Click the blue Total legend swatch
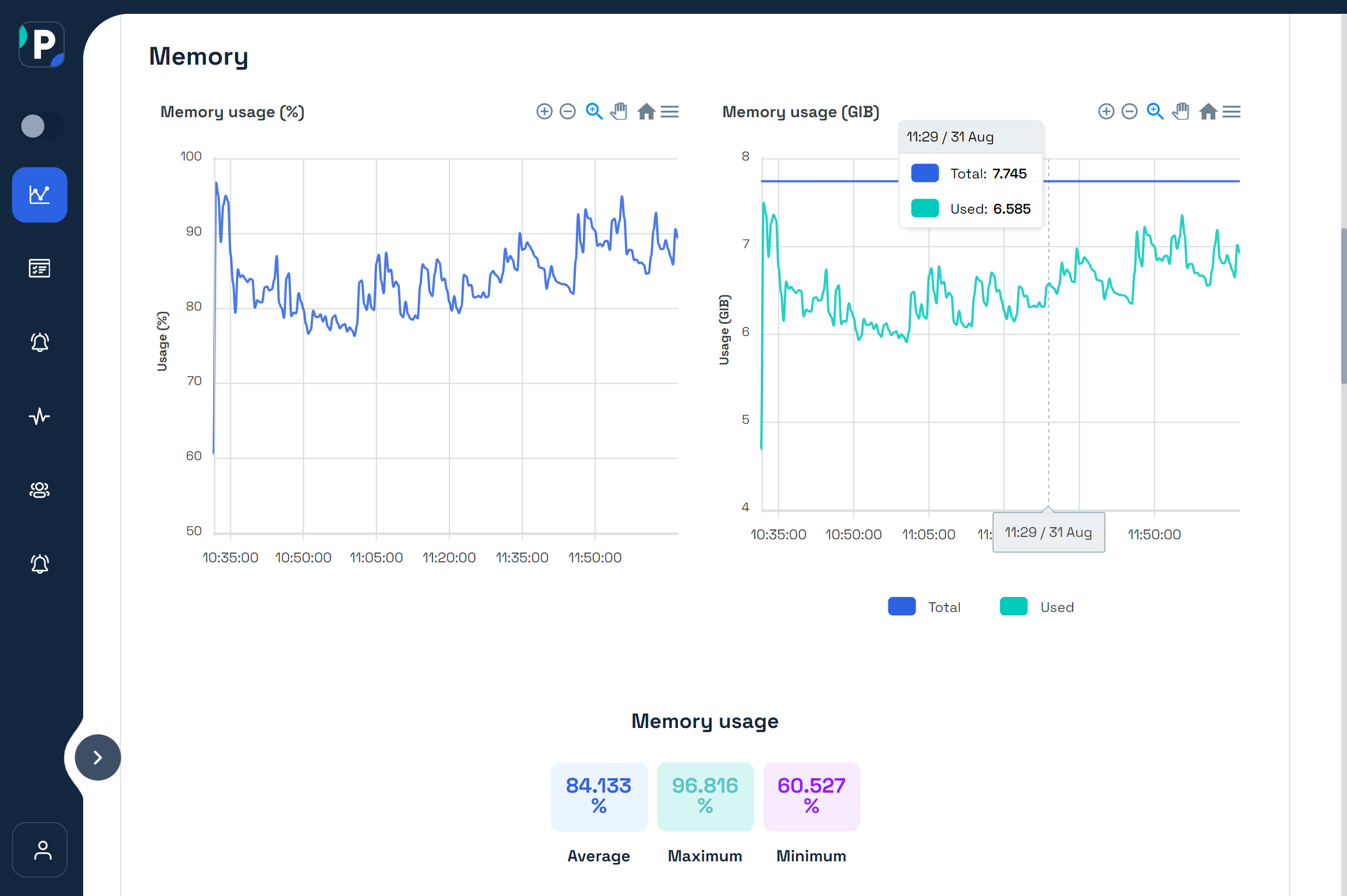Image resolution: width=1347 pixels, height=896 pixels. pos(902,607)
